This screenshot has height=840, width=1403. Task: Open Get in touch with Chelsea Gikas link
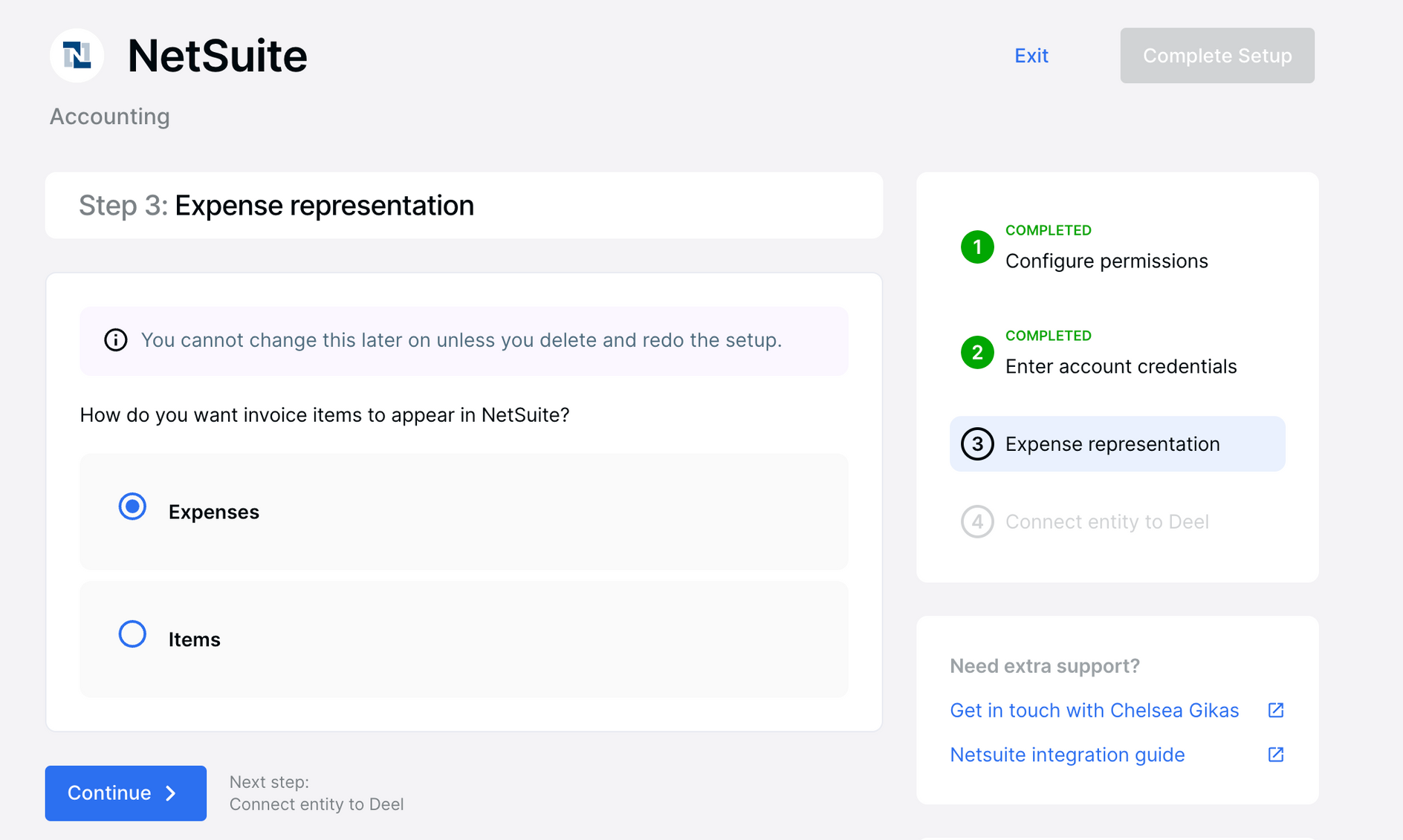pyautogui.click(x=1094, y=711)
